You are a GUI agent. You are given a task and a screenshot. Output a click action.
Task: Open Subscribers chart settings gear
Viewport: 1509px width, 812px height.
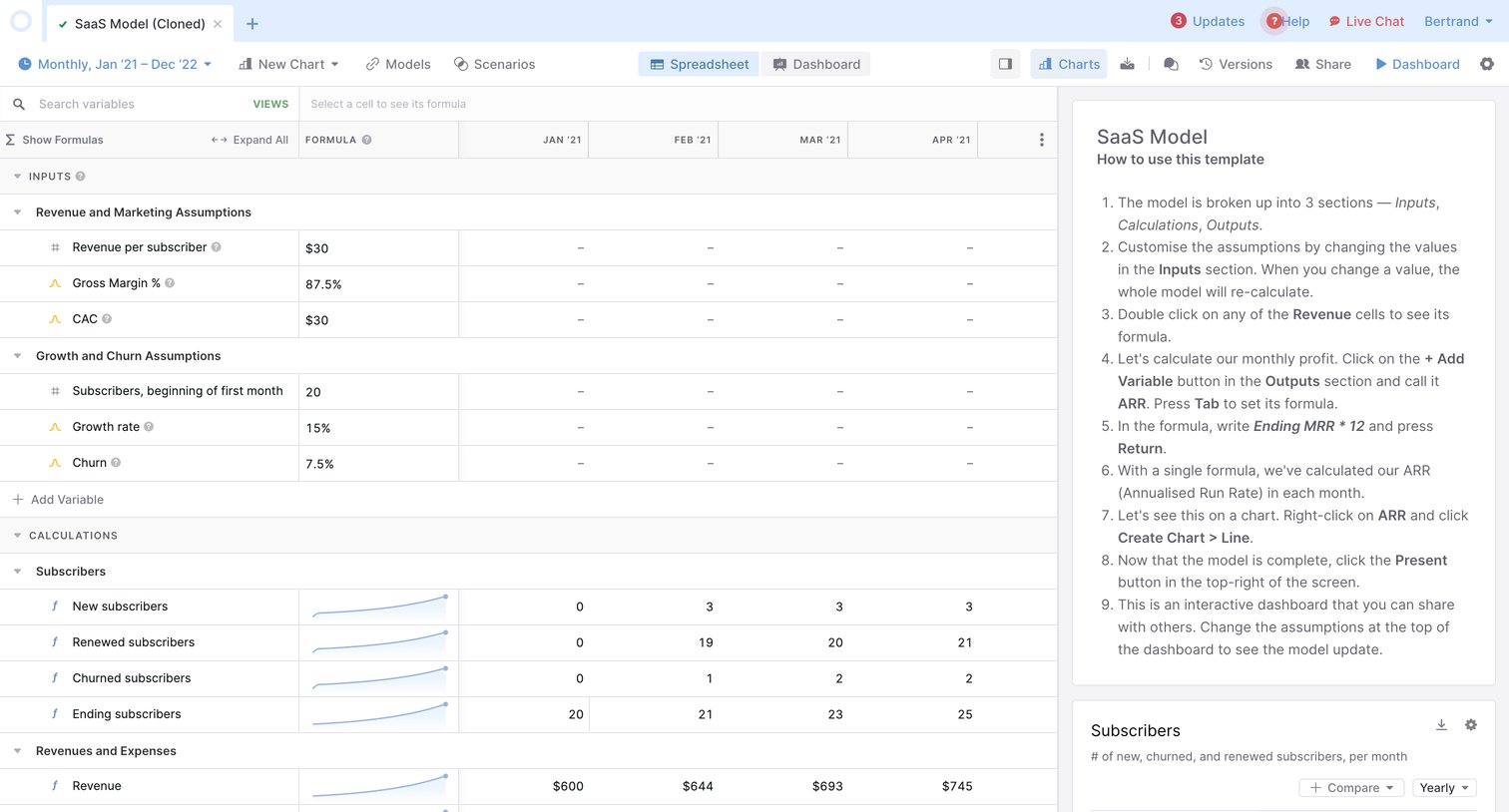point(1471,725)
